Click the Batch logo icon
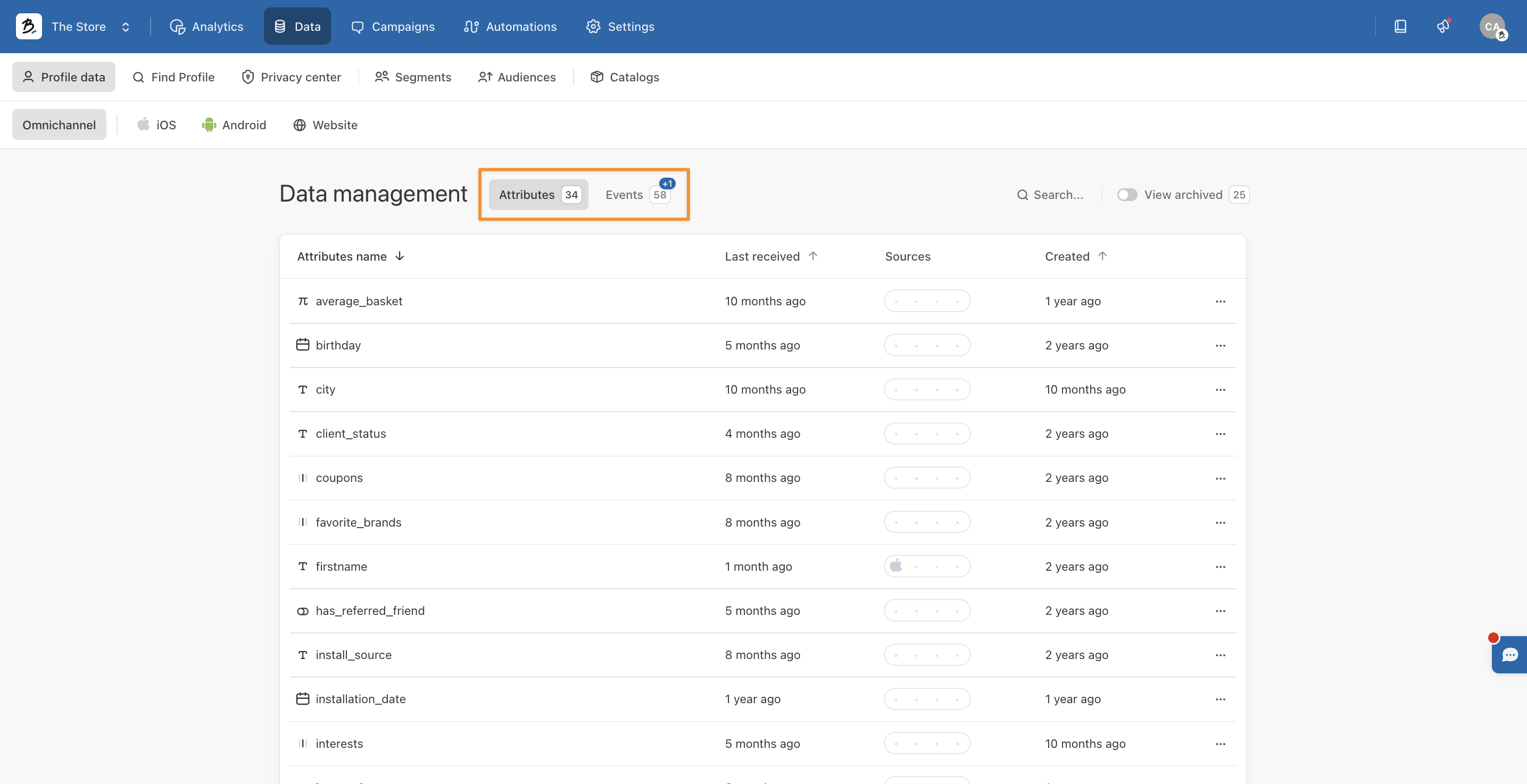Viewport: 1527px width, 784px height. (x=28, y=27)
